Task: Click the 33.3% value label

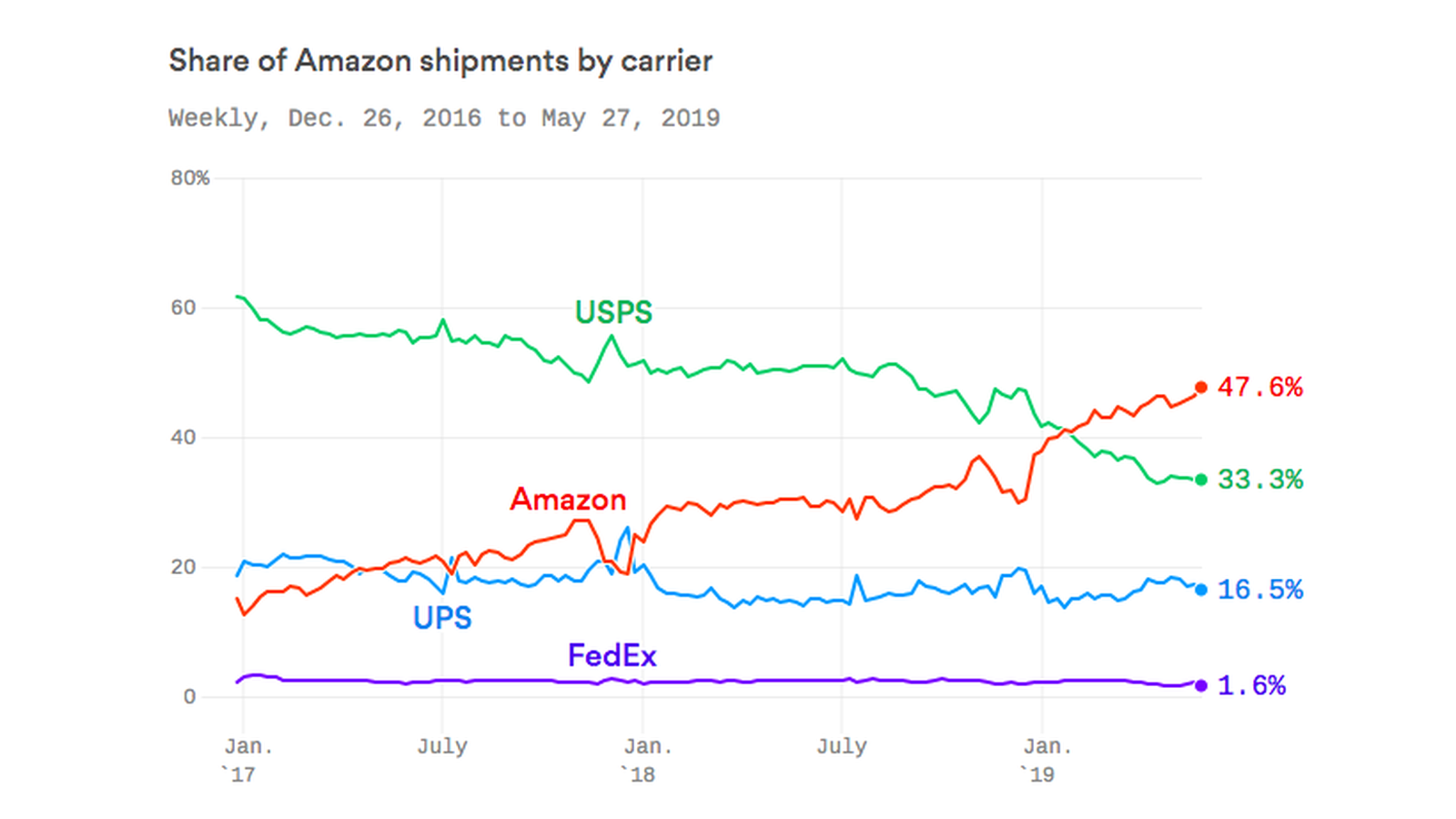Action: [1260, 480]
